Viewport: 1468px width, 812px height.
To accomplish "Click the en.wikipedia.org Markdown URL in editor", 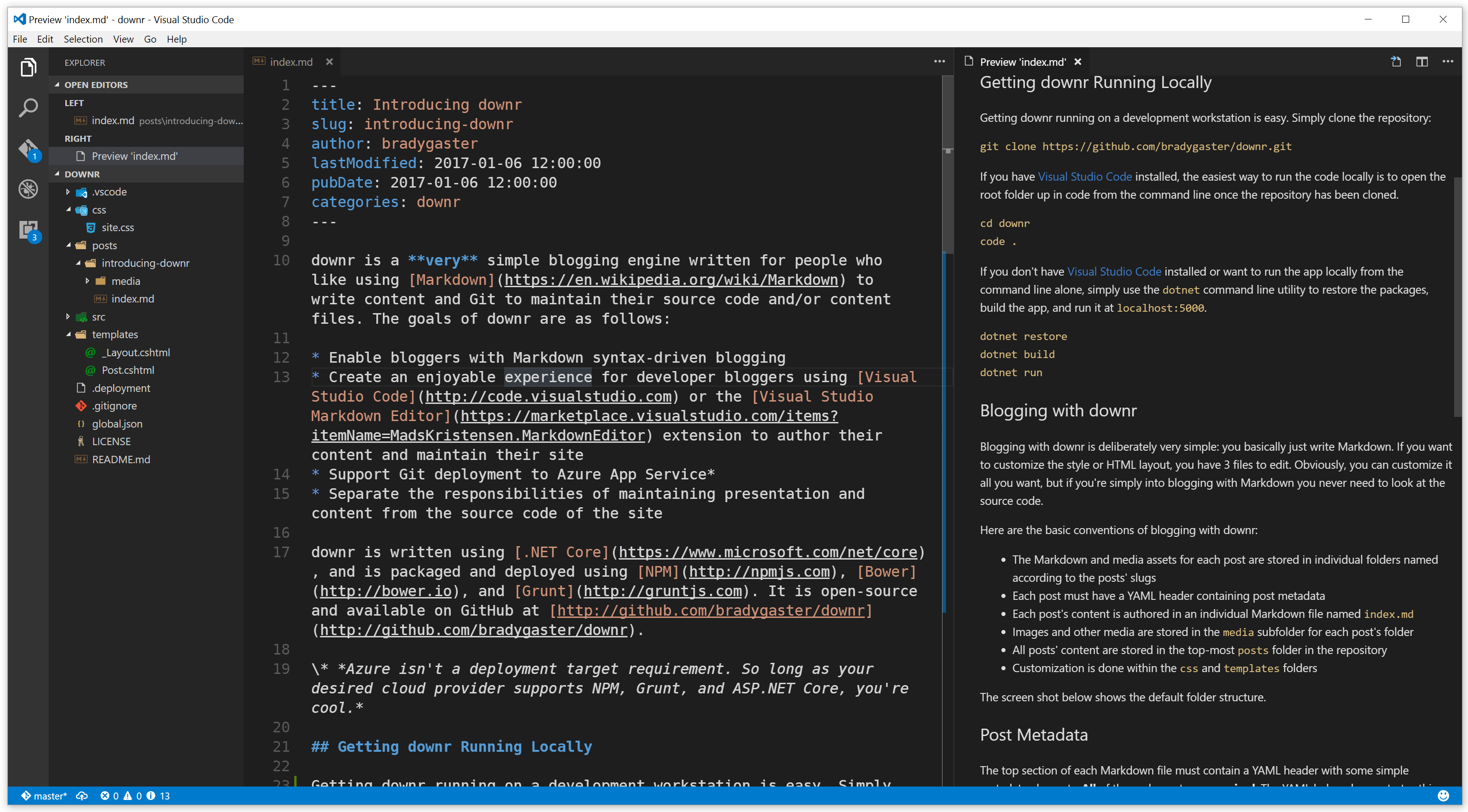I will [x=671, y=280].
